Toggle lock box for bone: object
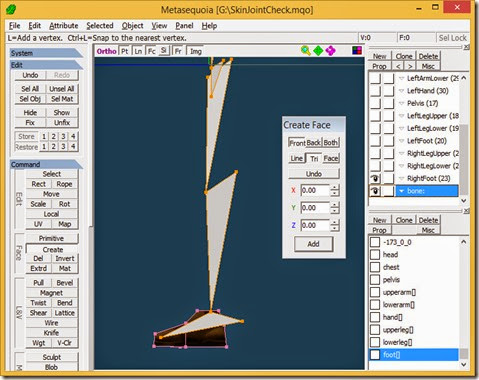 click(x=388, y=191)
